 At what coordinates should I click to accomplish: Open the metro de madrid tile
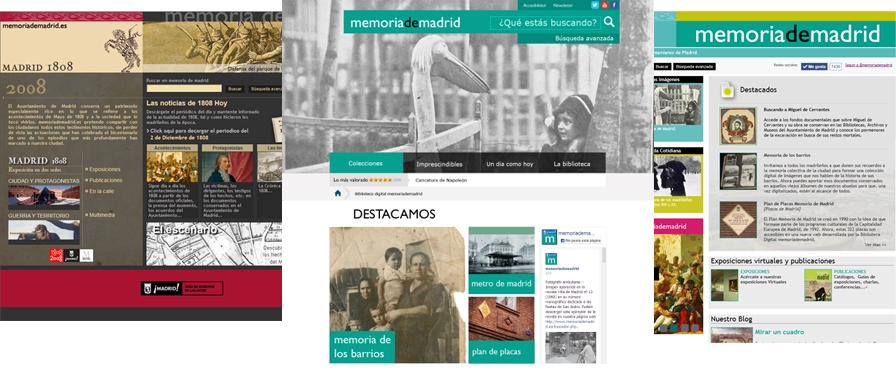pyautogui.click(x=501, y=260)
